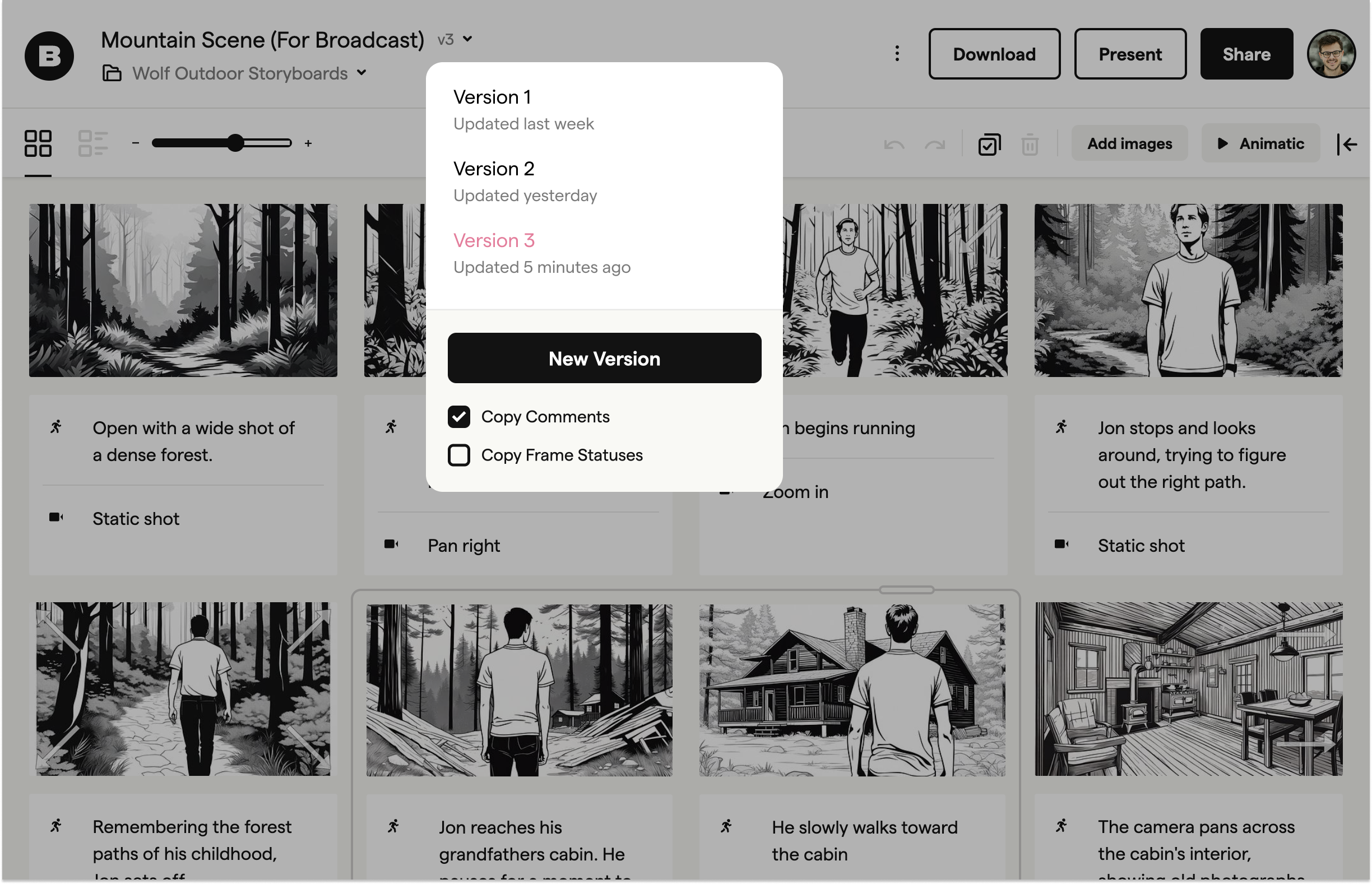Collapse the v3 version dropdown
The image size is (1372, 884).
455,40
